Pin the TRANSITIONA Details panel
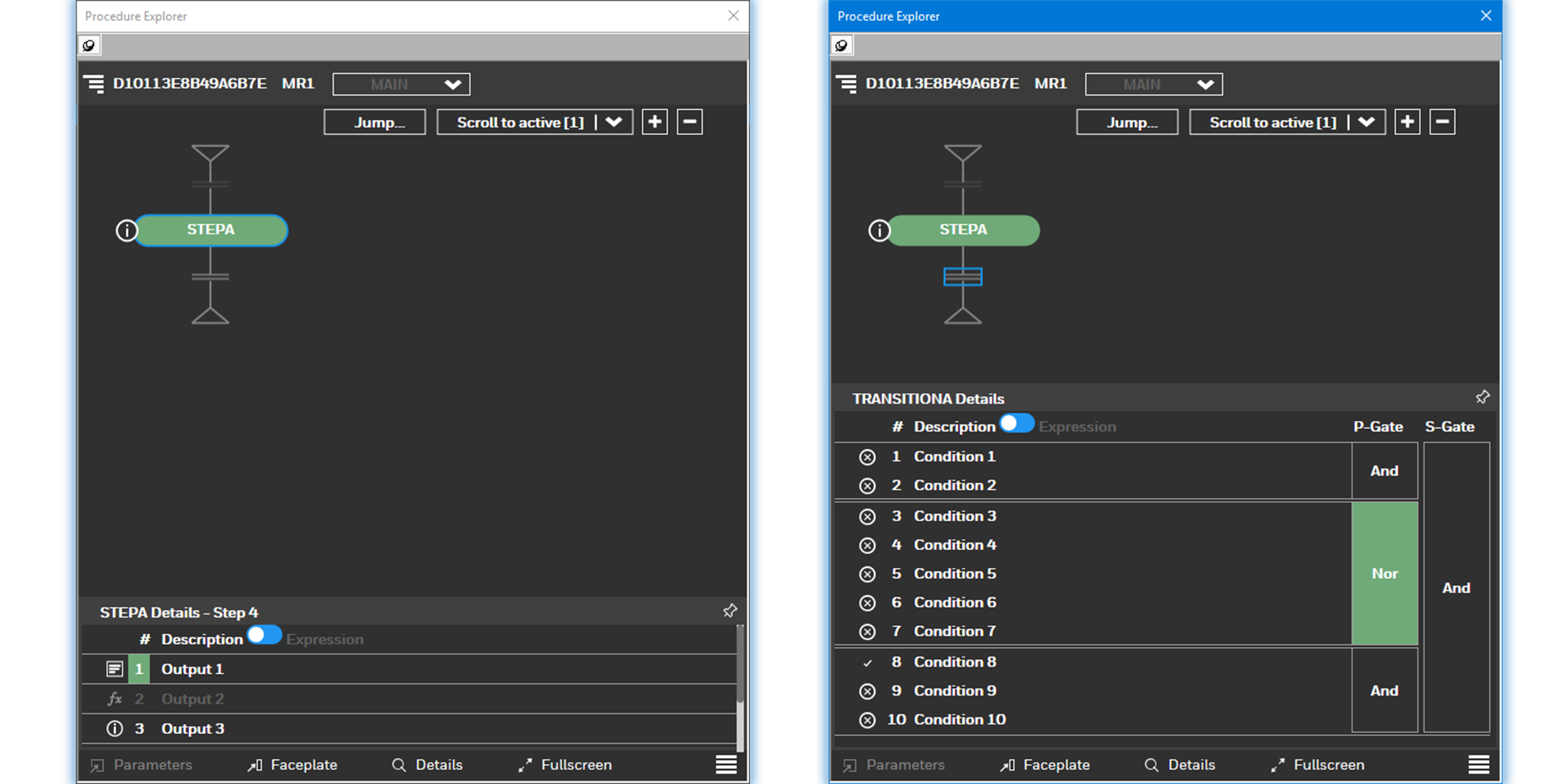The width and height of the screenshot is (1568, 784). click(x=1482, y=397)
